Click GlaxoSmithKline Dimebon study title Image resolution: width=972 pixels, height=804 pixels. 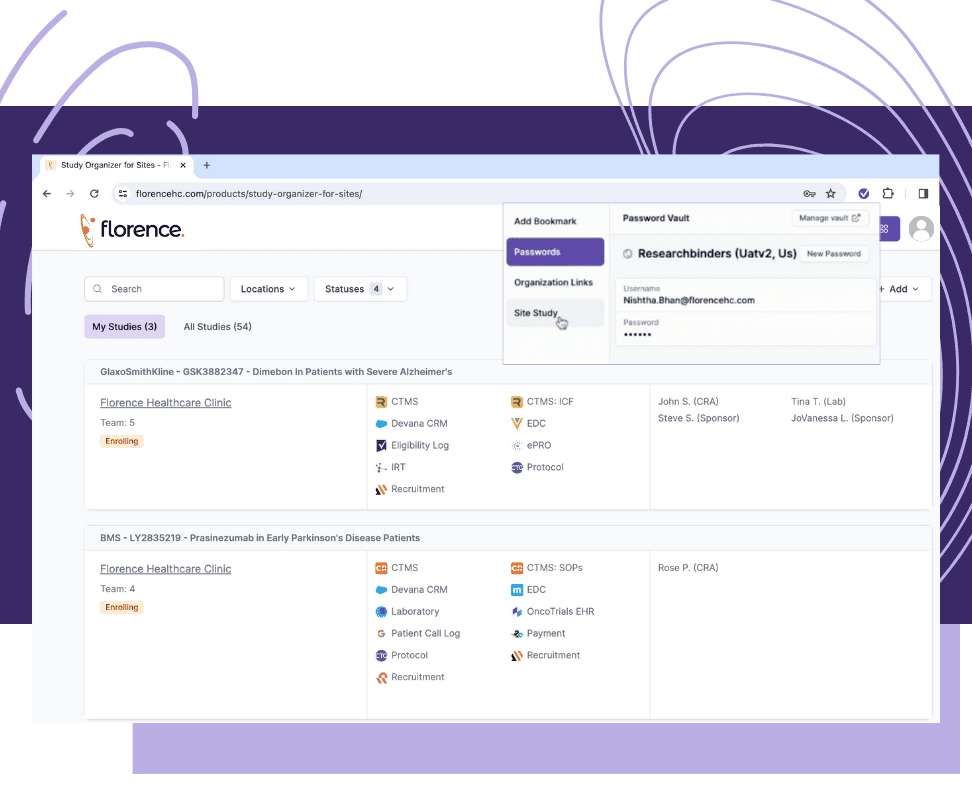click(276, 372)
